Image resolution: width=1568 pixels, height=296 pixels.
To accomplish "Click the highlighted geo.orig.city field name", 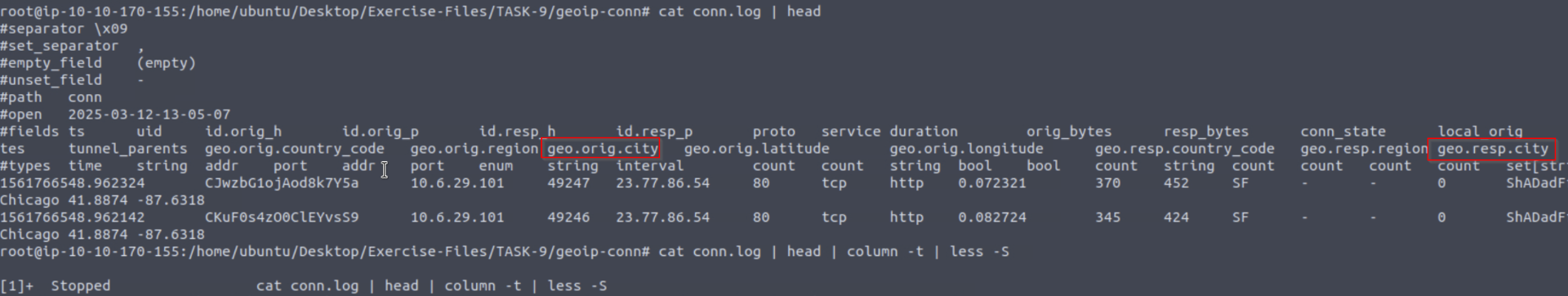I will pos(603,149).
